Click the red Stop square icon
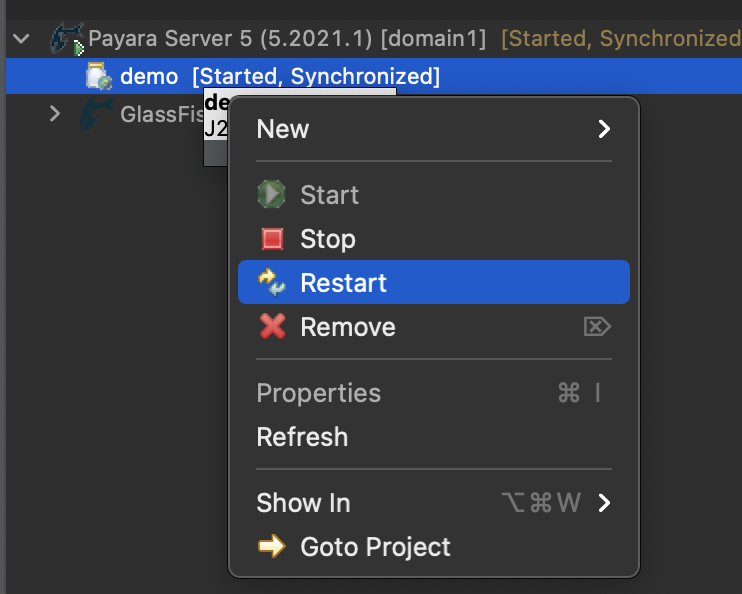Screen dimensions: 742x594 tap(272, 239)
